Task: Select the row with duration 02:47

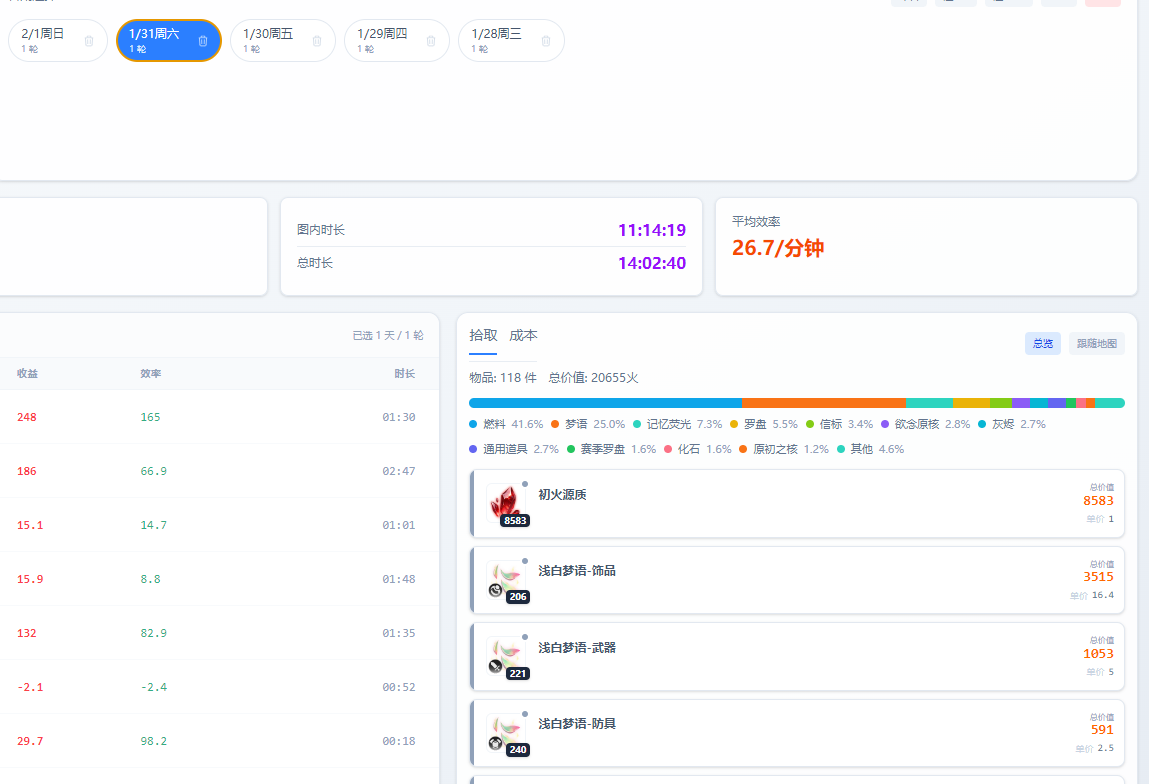Action: tap(219, 471)
